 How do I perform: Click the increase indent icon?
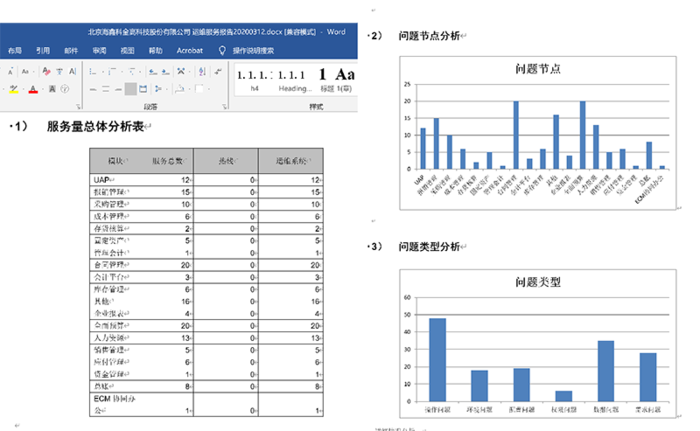166,71
